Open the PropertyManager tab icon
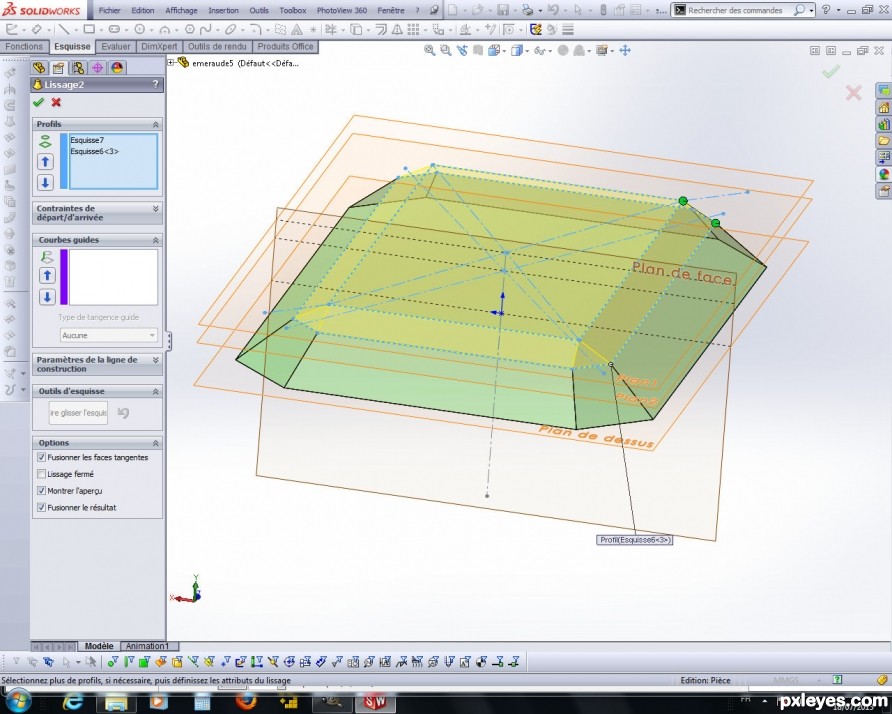 coord(58,68)
